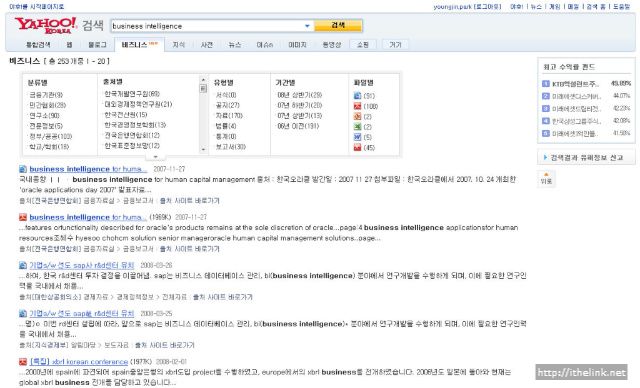Filter by type 보고서(30)
The image size is (640, 388).
pyautogui.click(x=231, y=147)
